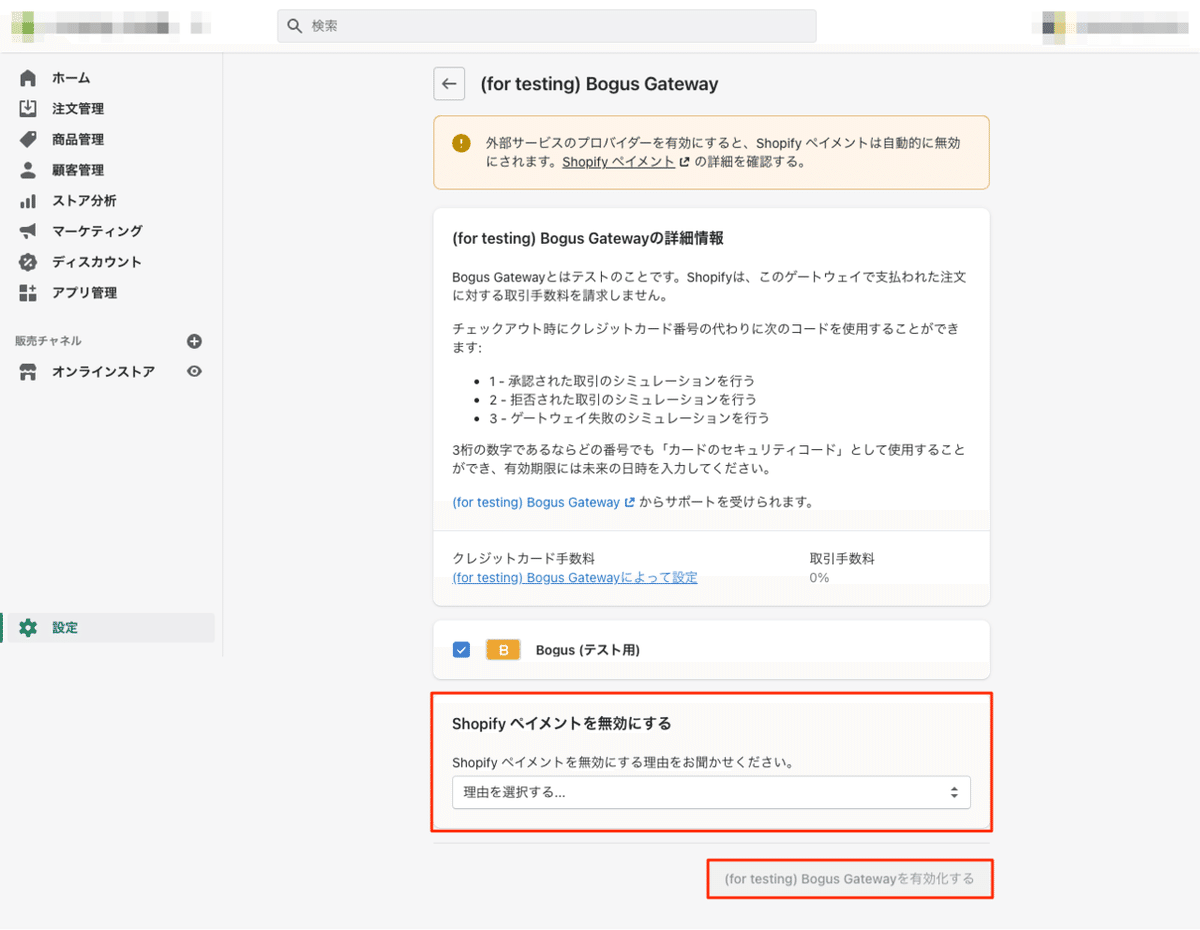This screenshot has height=930, width=1200.
Task: Open 顧客管理 in the sidebar
Action: tap(78, 170)
